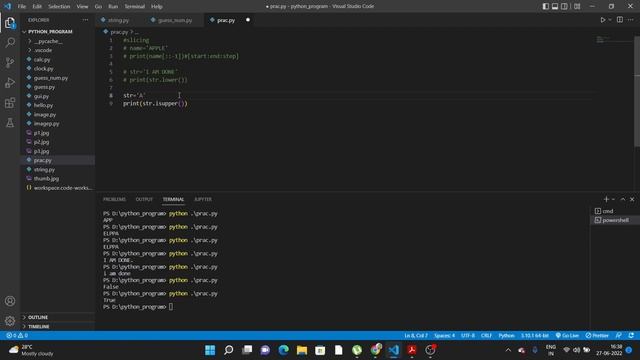
Task: Click the feedback icon in status bar
Action: tap(619, 336)
